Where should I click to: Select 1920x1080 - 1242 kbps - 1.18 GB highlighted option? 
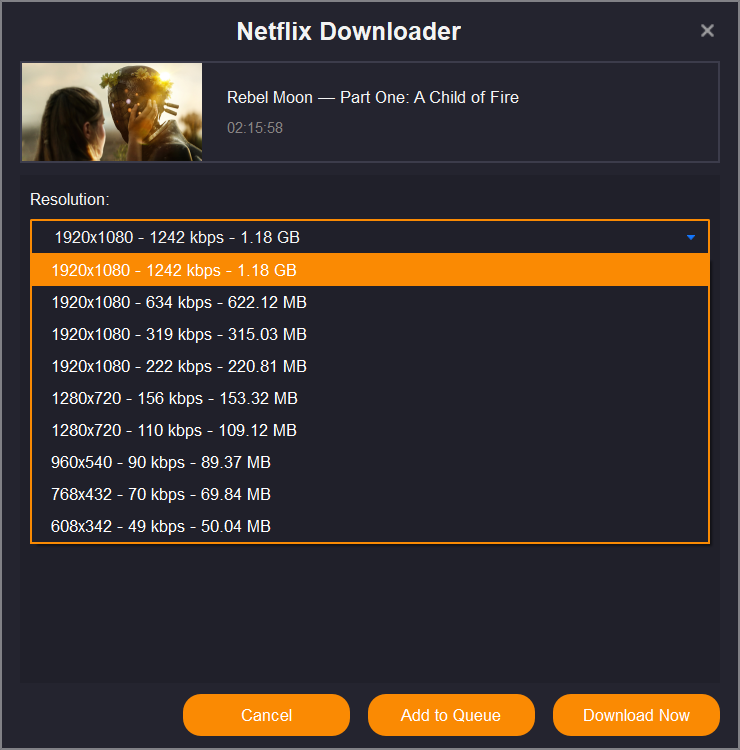point(369,270)
